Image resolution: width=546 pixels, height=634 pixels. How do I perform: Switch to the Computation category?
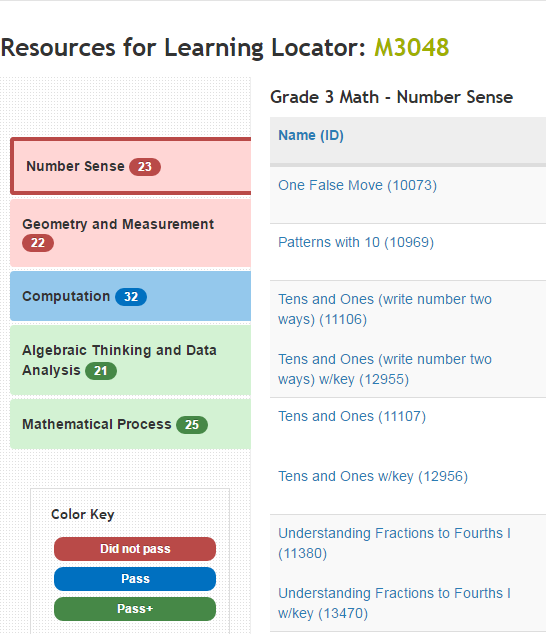pos(131,296)
